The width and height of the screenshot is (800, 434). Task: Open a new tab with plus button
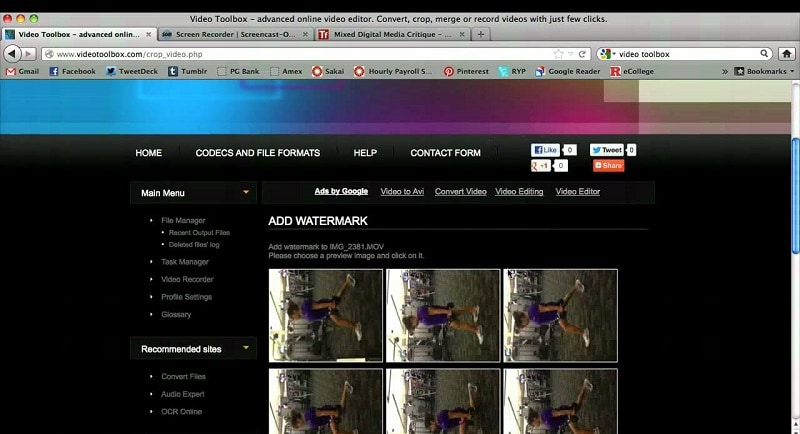point(481,34)
